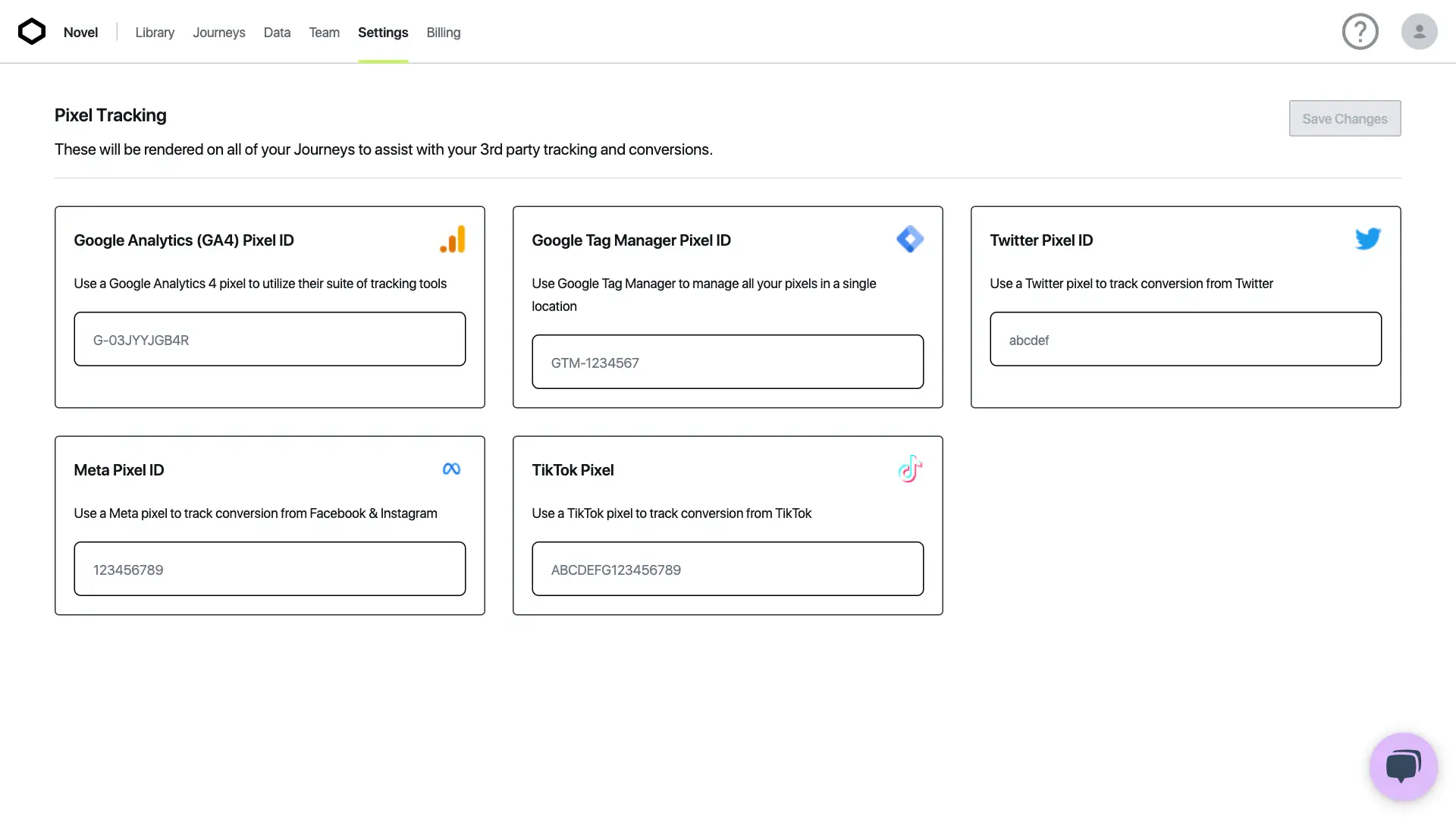
Task: Click the Save Changes button
Action: pos(1345,119)
